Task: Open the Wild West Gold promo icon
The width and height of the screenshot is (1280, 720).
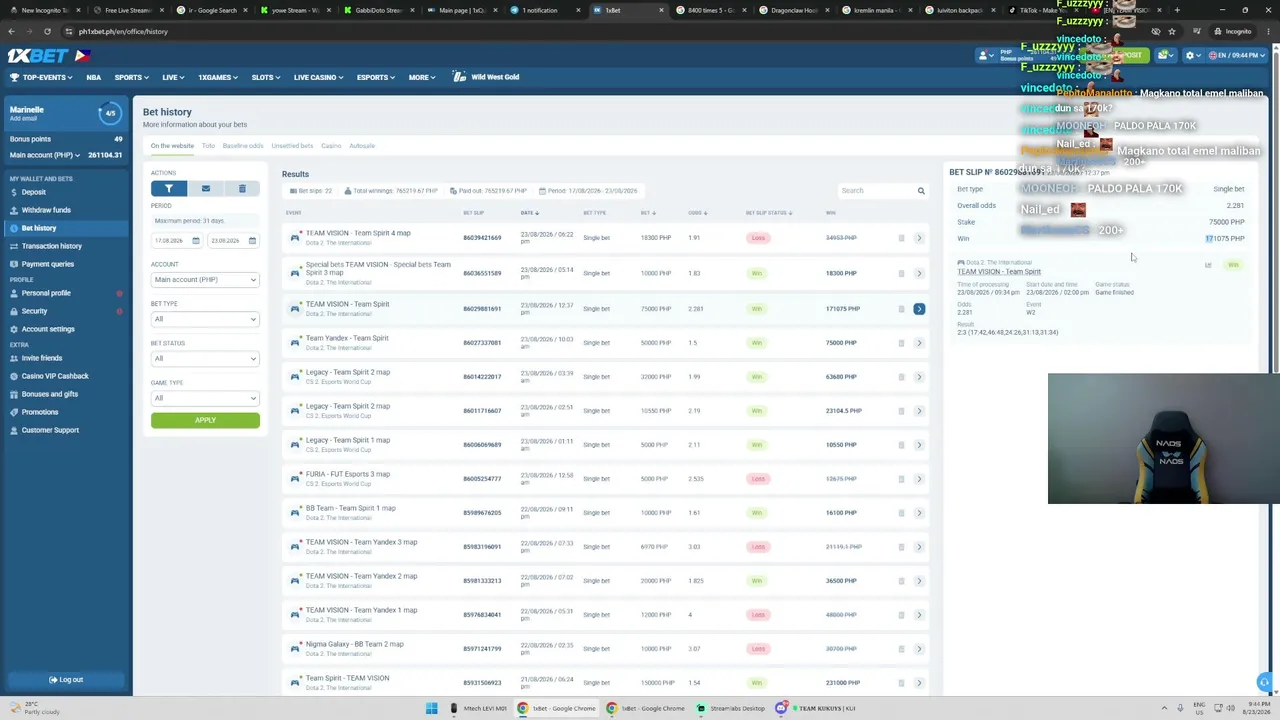Action: [x=459, y=77]
